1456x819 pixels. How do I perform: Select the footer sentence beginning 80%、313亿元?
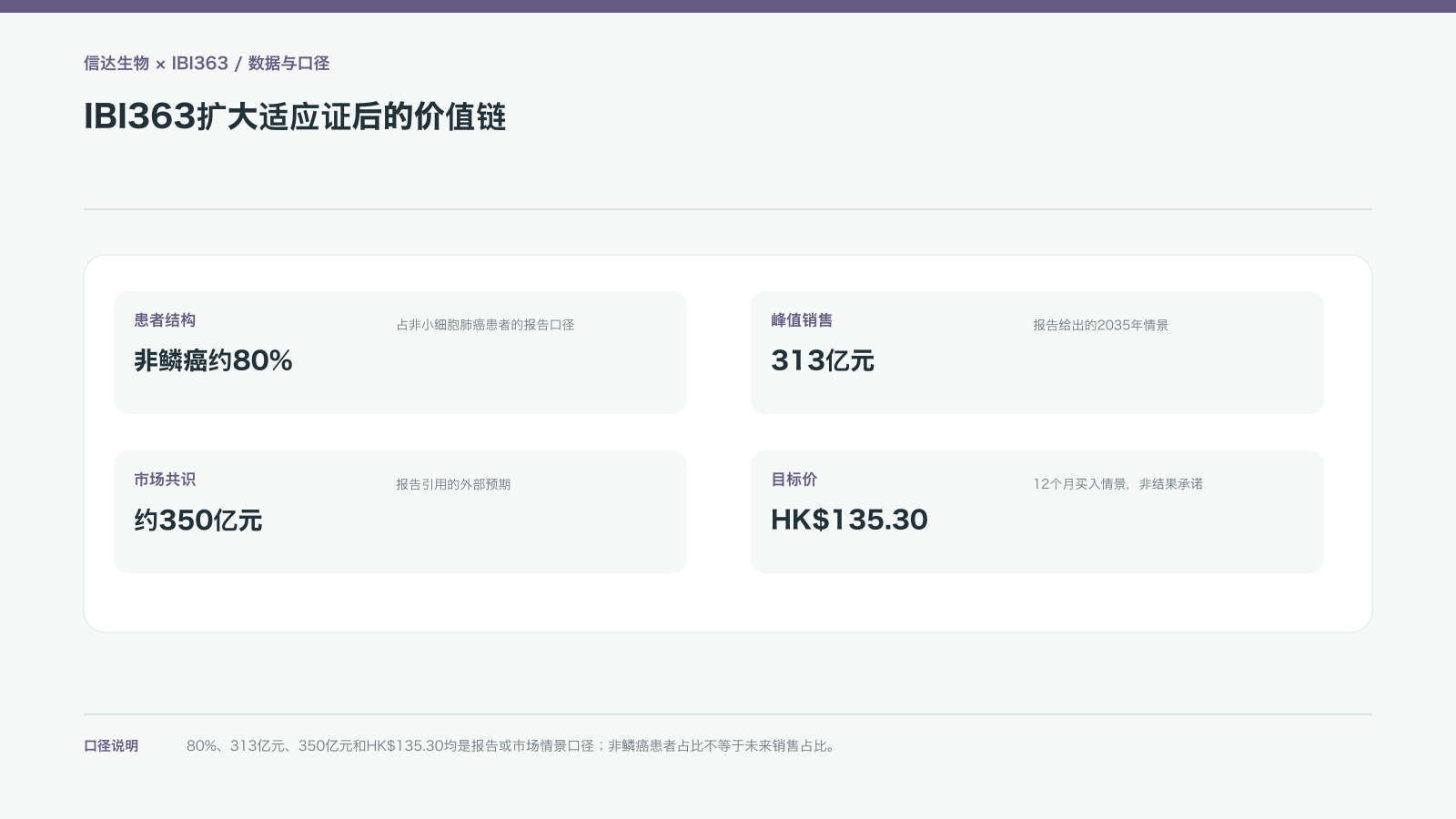tap(511, 746)
